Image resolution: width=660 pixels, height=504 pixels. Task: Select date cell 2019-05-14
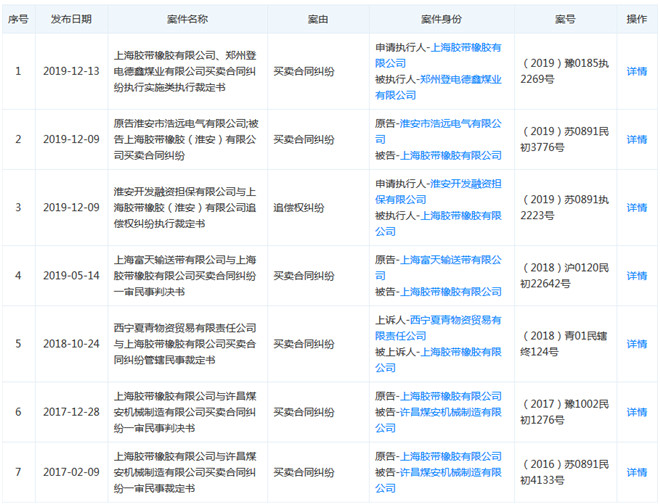click(x=71, y=276)
